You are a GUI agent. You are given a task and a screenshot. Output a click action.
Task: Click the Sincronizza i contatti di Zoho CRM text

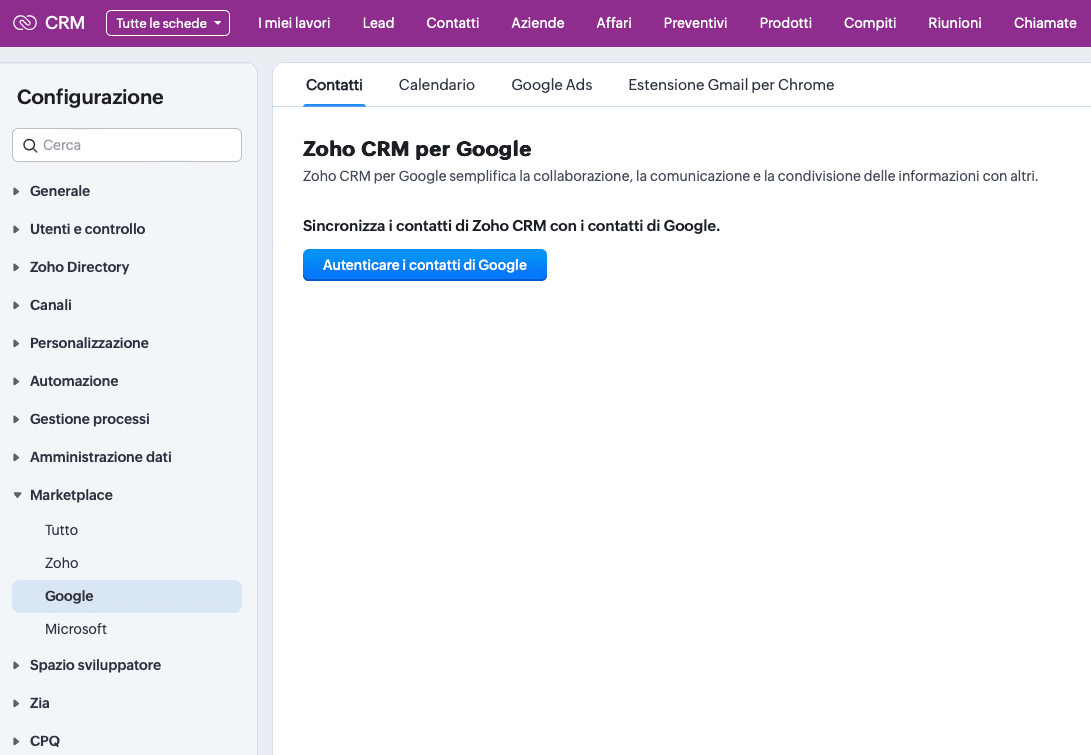(x=511, y=226)
